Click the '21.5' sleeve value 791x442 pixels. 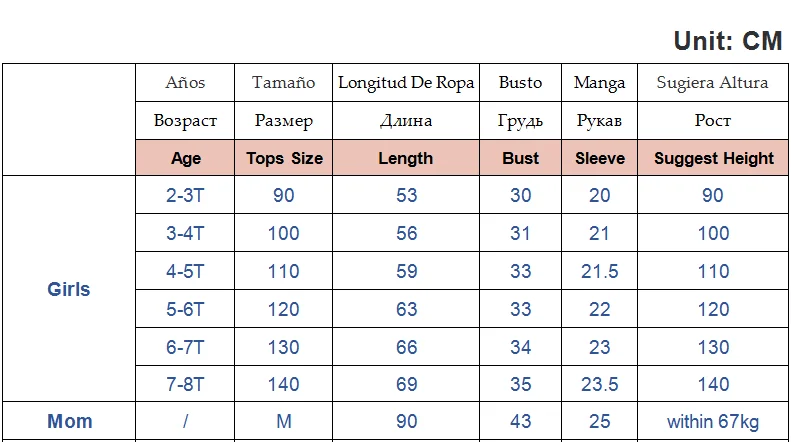tap(600, 271)
